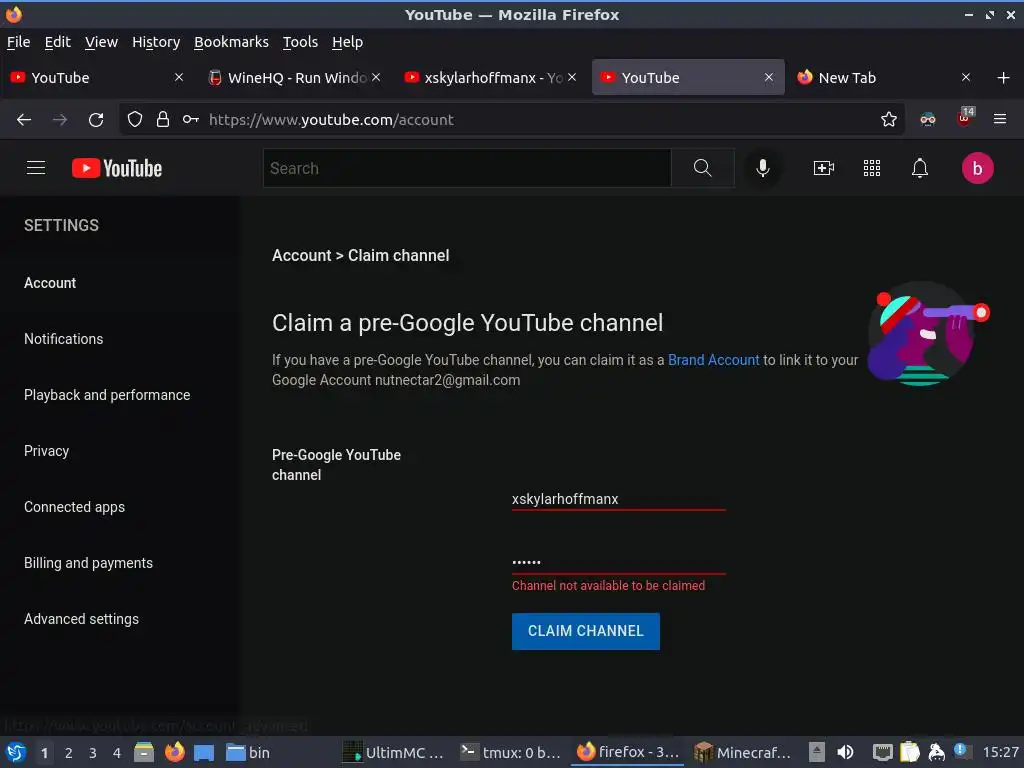1024x768 pixels.
Task: Open Advanced settings
Action: point(81,619)
